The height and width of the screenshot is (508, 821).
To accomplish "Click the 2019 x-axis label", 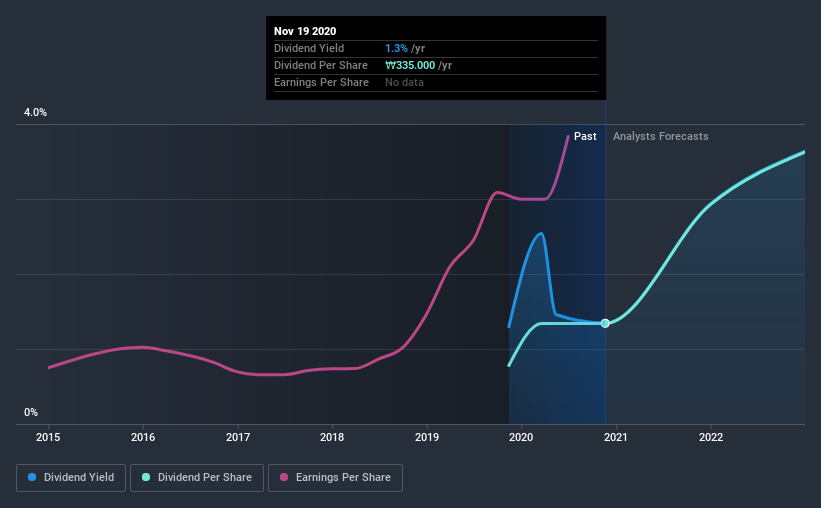I will [427, 437].
